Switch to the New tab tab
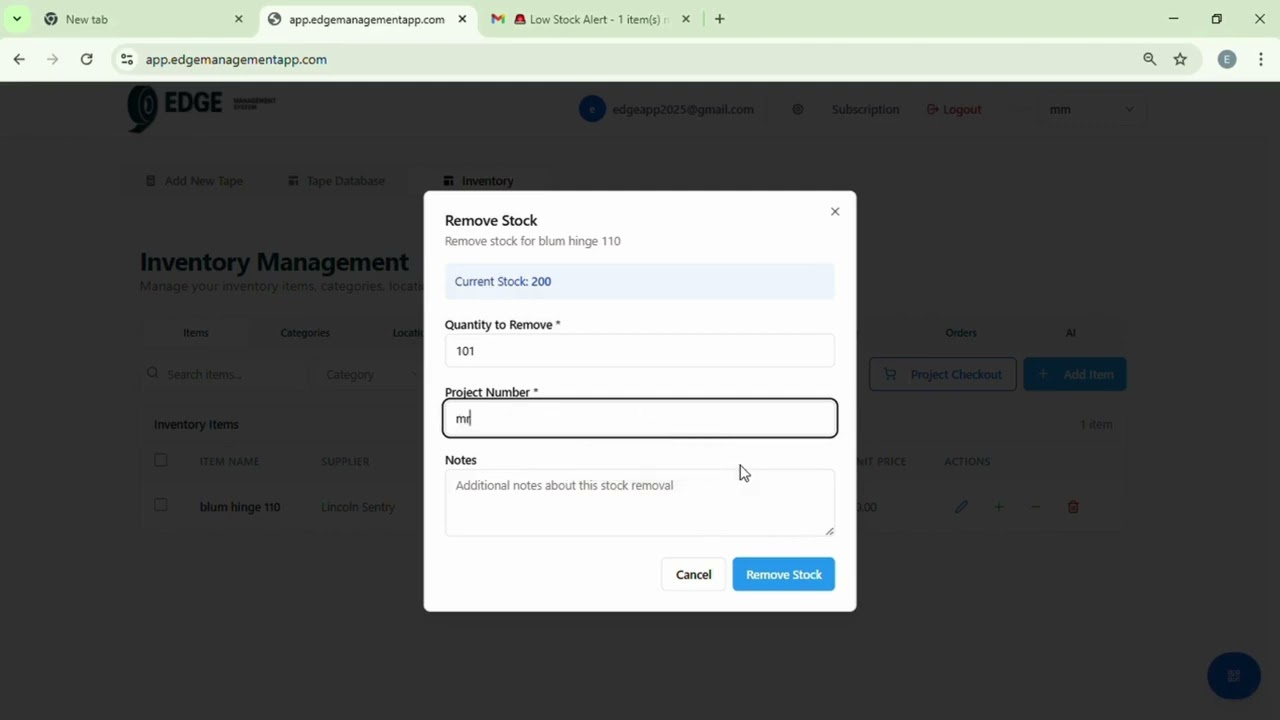This screenshot has height=720, width=1280. pos(143,19)
